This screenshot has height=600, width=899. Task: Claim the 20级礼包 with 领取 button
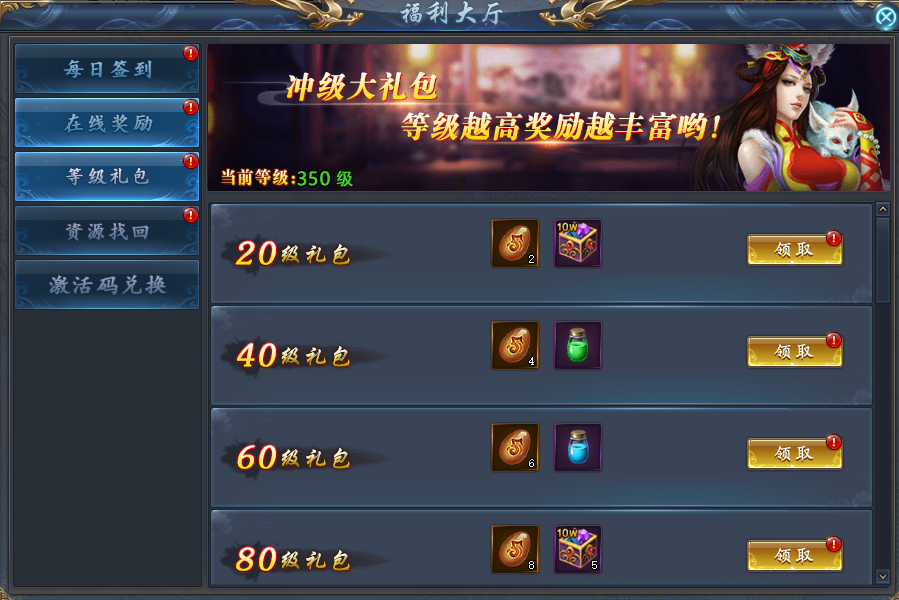795,250
